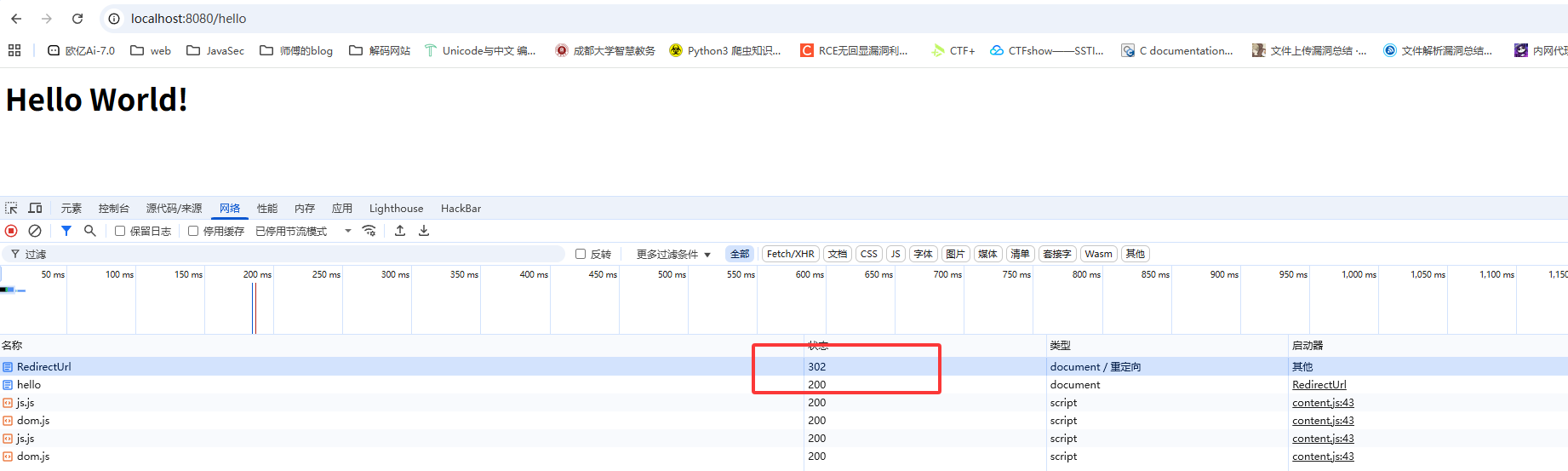Click the stop recording network log icon
This screenshot has height=471, width=1568.
click(11, 231)
